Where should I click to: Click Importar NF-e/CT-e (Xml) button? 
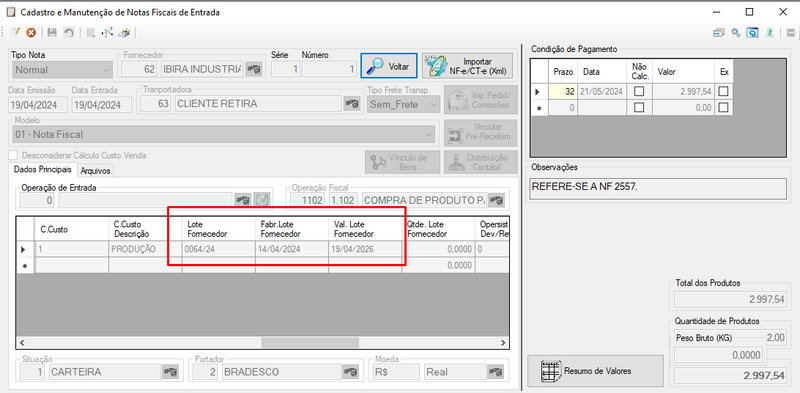(x=467, y=66)
